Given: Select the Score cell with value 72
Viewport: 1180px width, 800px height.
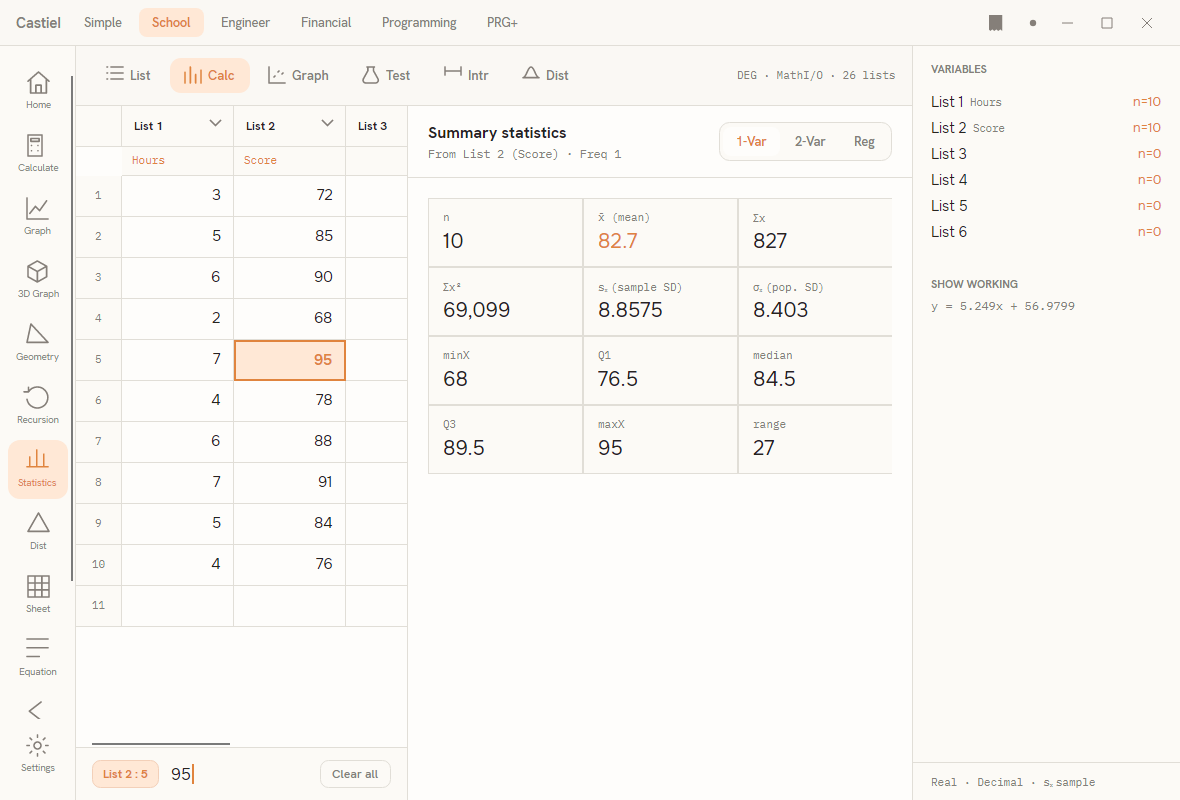Looking at the screenshot, I should (x=290, y=196).
